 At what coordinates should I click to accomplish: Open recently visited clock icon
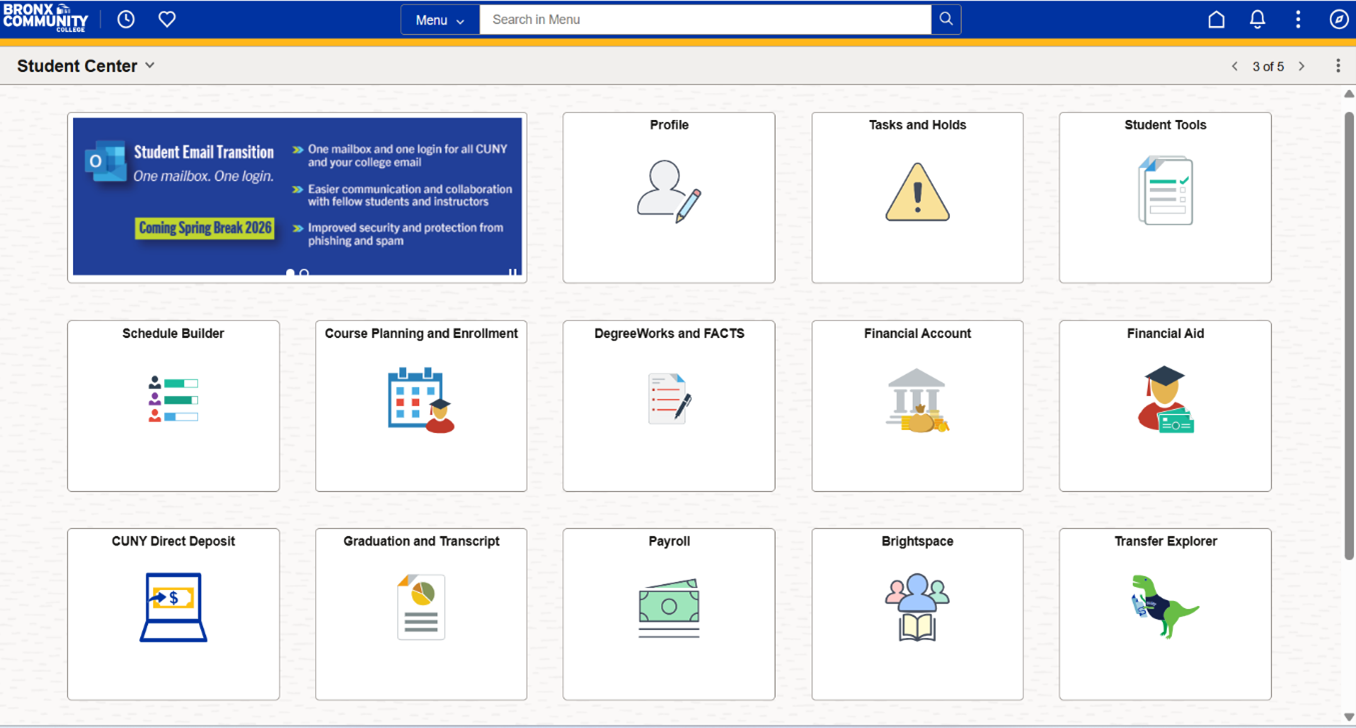[x=126, y=19]
